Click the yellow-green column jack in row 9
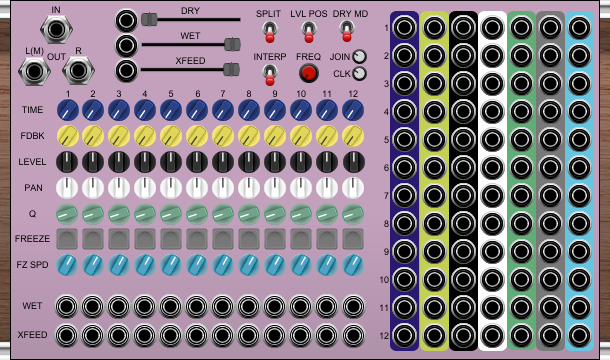Viewport: 610px width, 360px height. coord(434,251)
